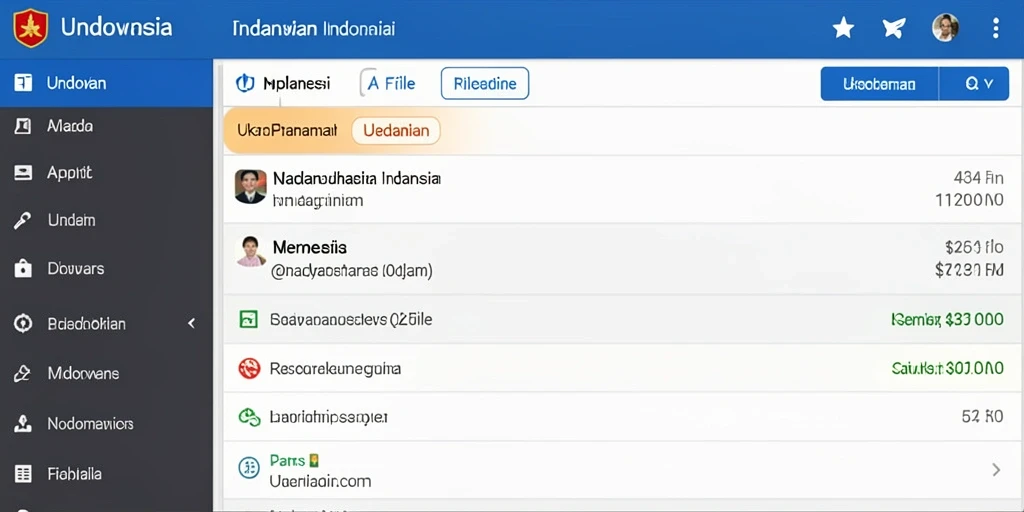The width and height of the screenshot is (1024, 512).
Task: Click the bird-shaped icon in top bar
Action: [x=893, y=28]
